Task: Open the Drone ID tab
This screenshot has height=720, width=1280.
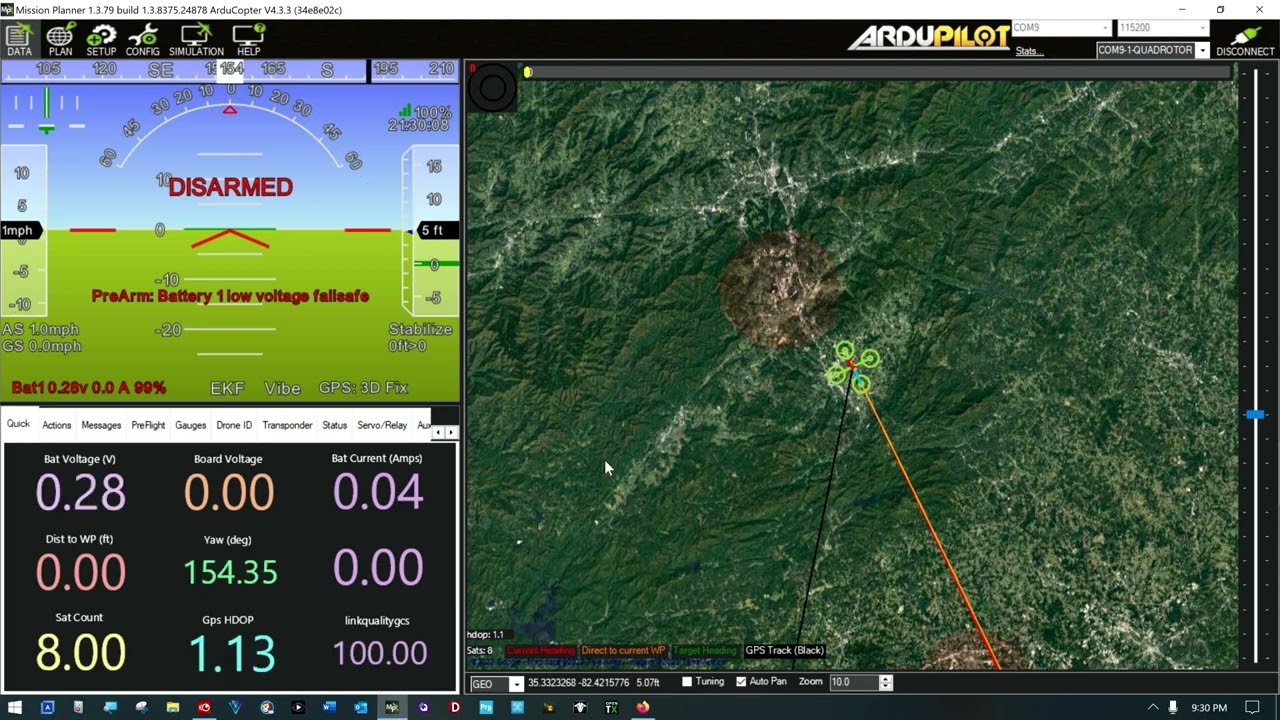Action: [234, 425]
